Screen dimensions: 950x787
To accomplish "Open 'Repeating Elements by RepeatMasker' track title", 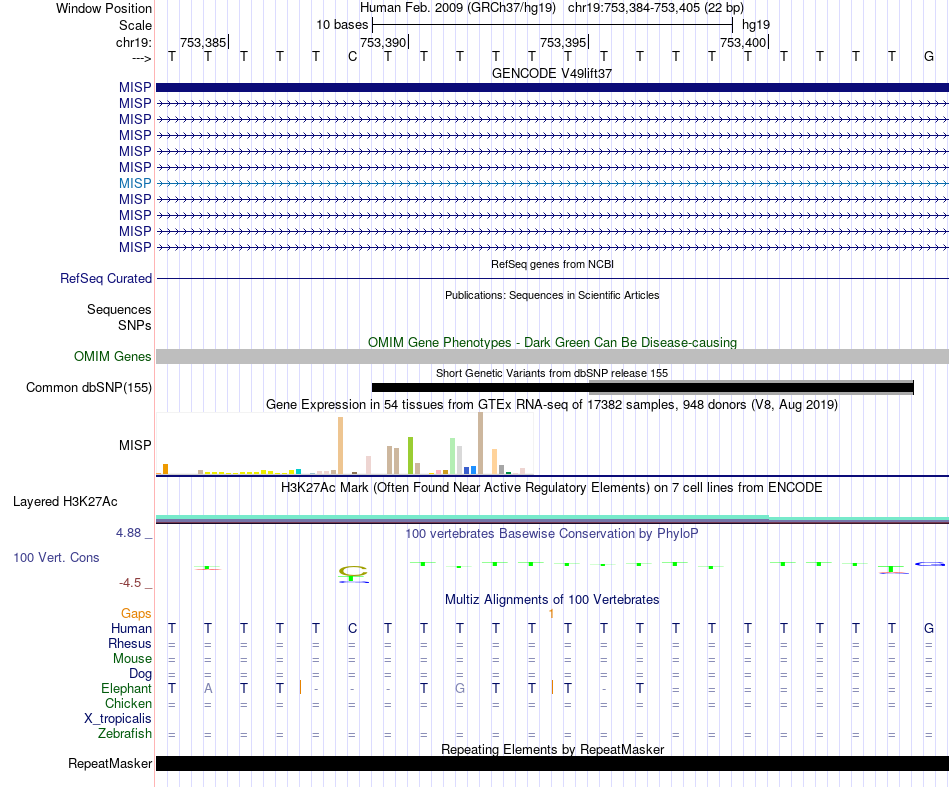I will click(x=552, y=749).
